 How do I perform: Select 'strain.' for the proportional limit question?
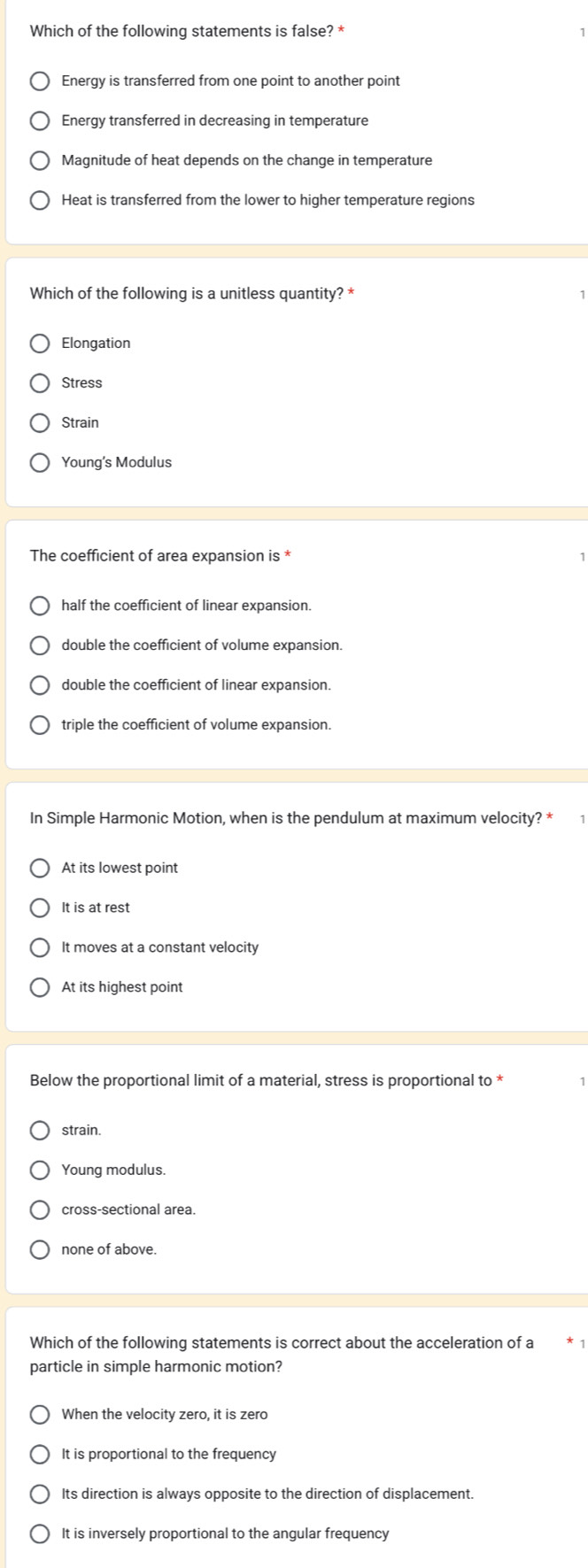pos(41,1131)
